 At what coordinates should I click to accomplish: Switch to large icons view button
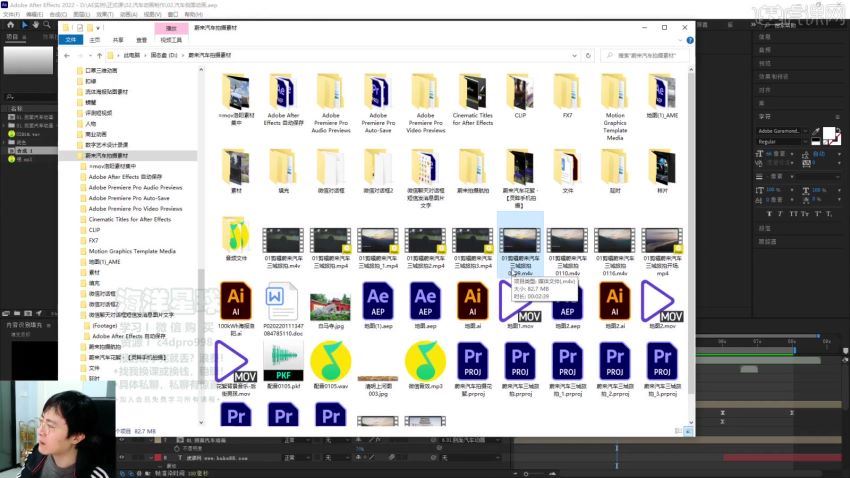688,431
